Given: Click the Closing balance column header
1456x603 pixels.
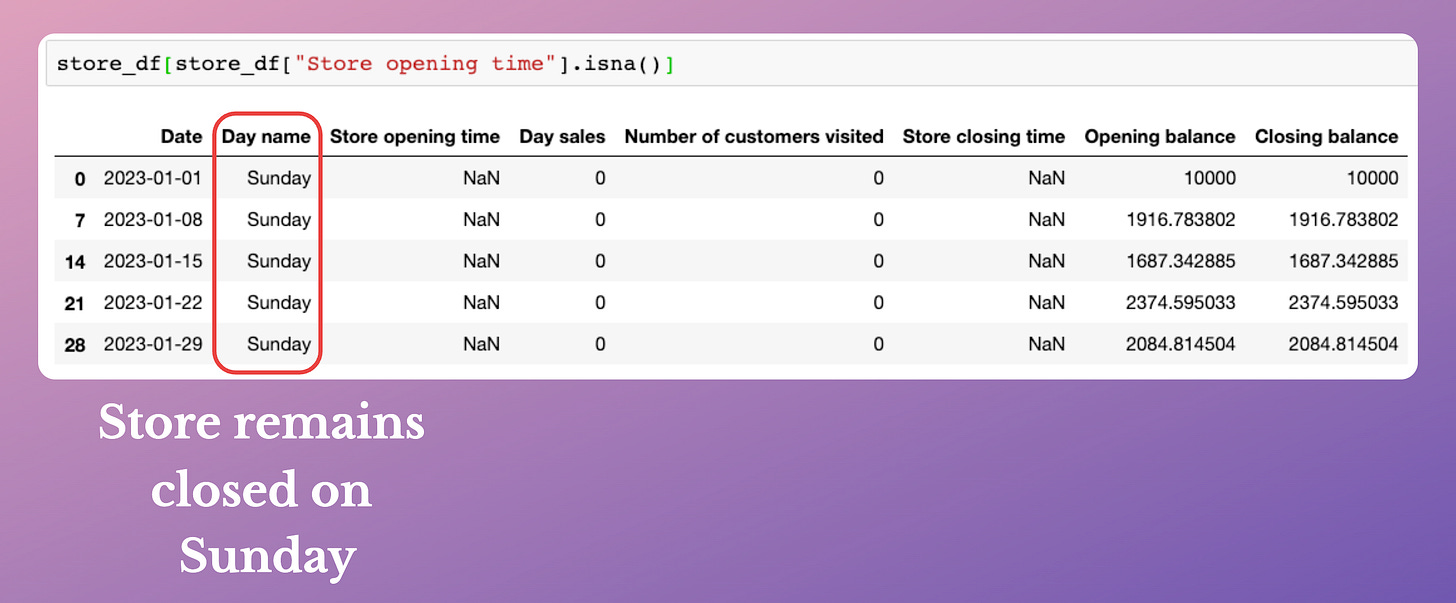Looking at the screenshot, I should tap(1326, 136).
